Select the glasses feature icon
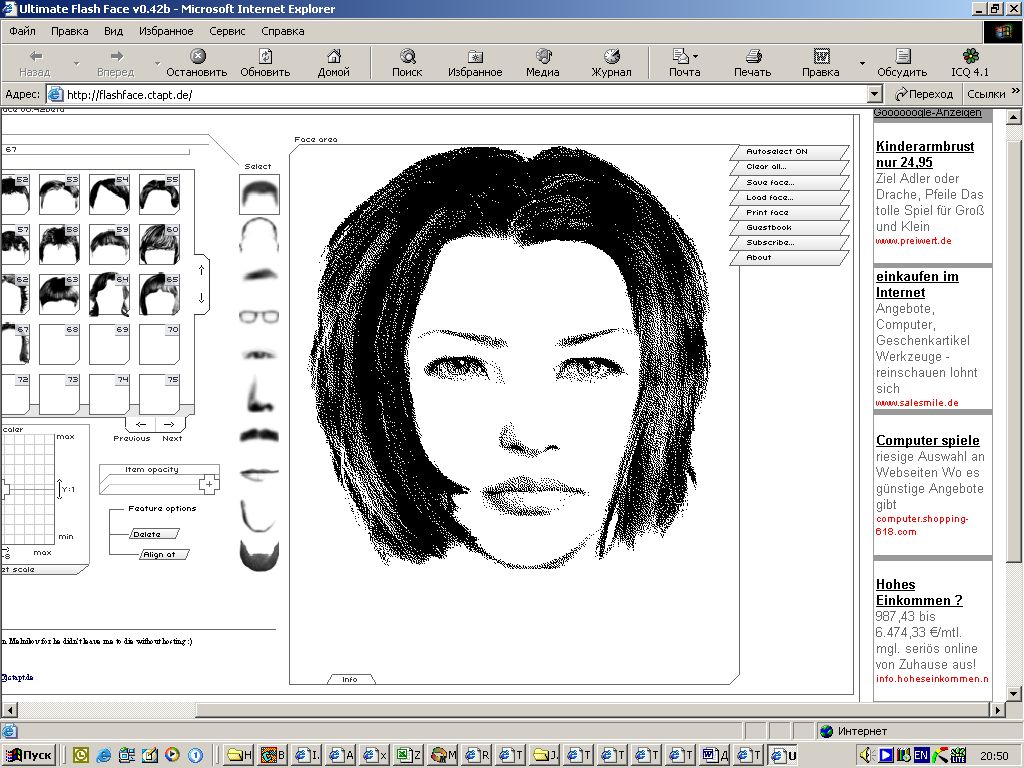1024x768 pixels. (x=259, y=316)
